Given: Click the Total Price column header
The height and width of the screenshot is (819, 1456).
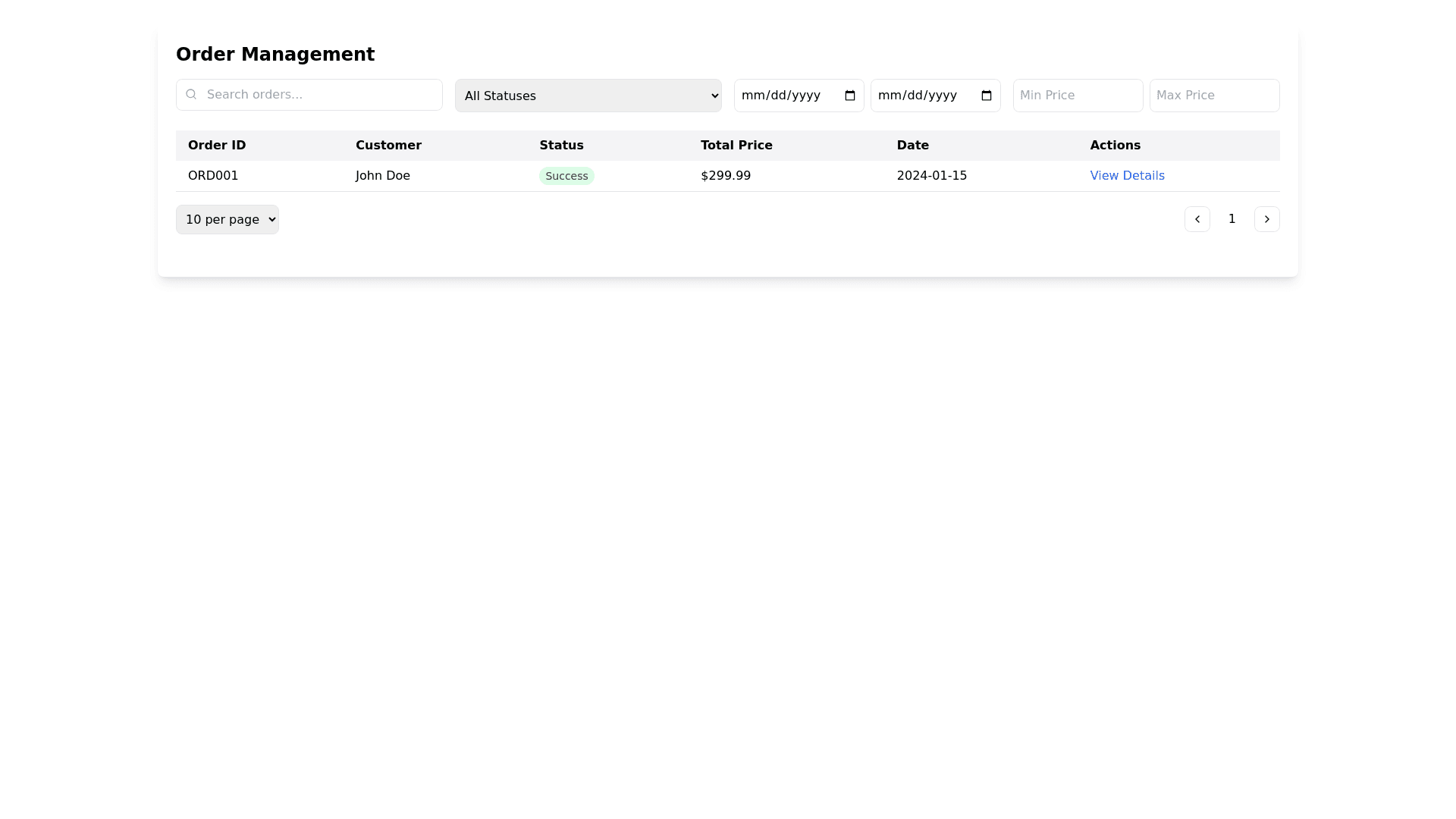Looking at the screenshot, I should point(736,145).
